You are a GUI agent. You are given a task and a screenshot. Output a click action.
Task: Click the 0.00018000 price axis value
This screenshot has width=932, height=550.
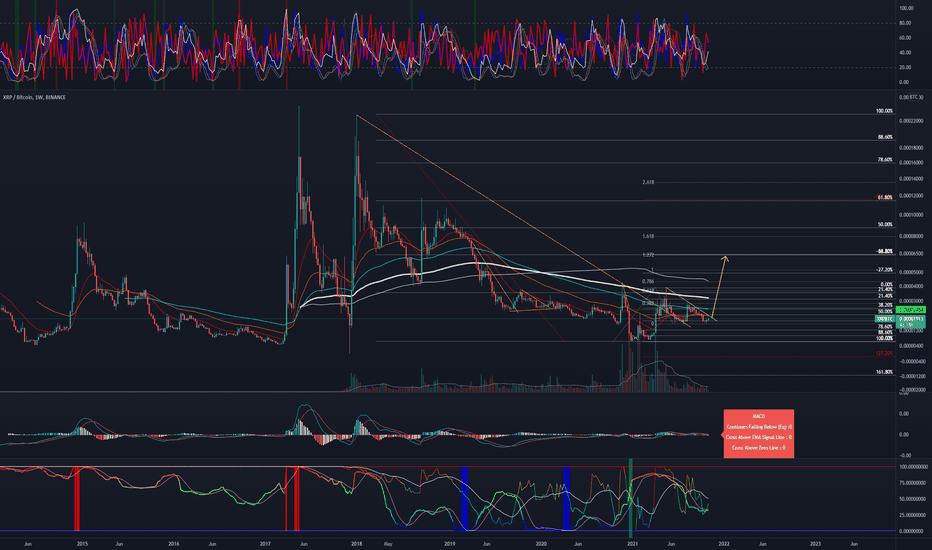pos(911,148)
